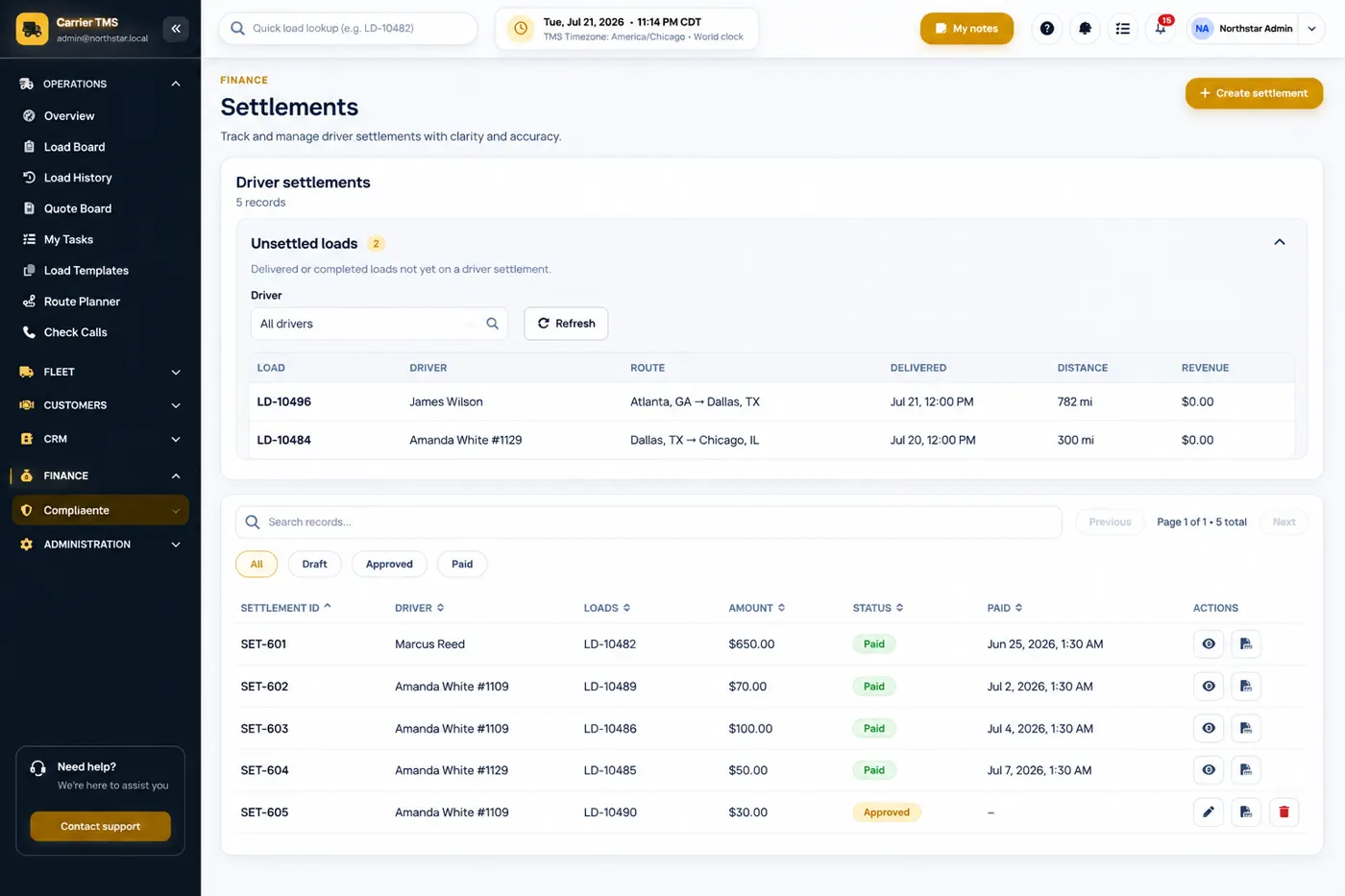Image resolution: width=1345 pixels, height=896 pixels.
Task: Open the Northstar Admin account dropdown arrow
Action: (x=1311, y=29)
